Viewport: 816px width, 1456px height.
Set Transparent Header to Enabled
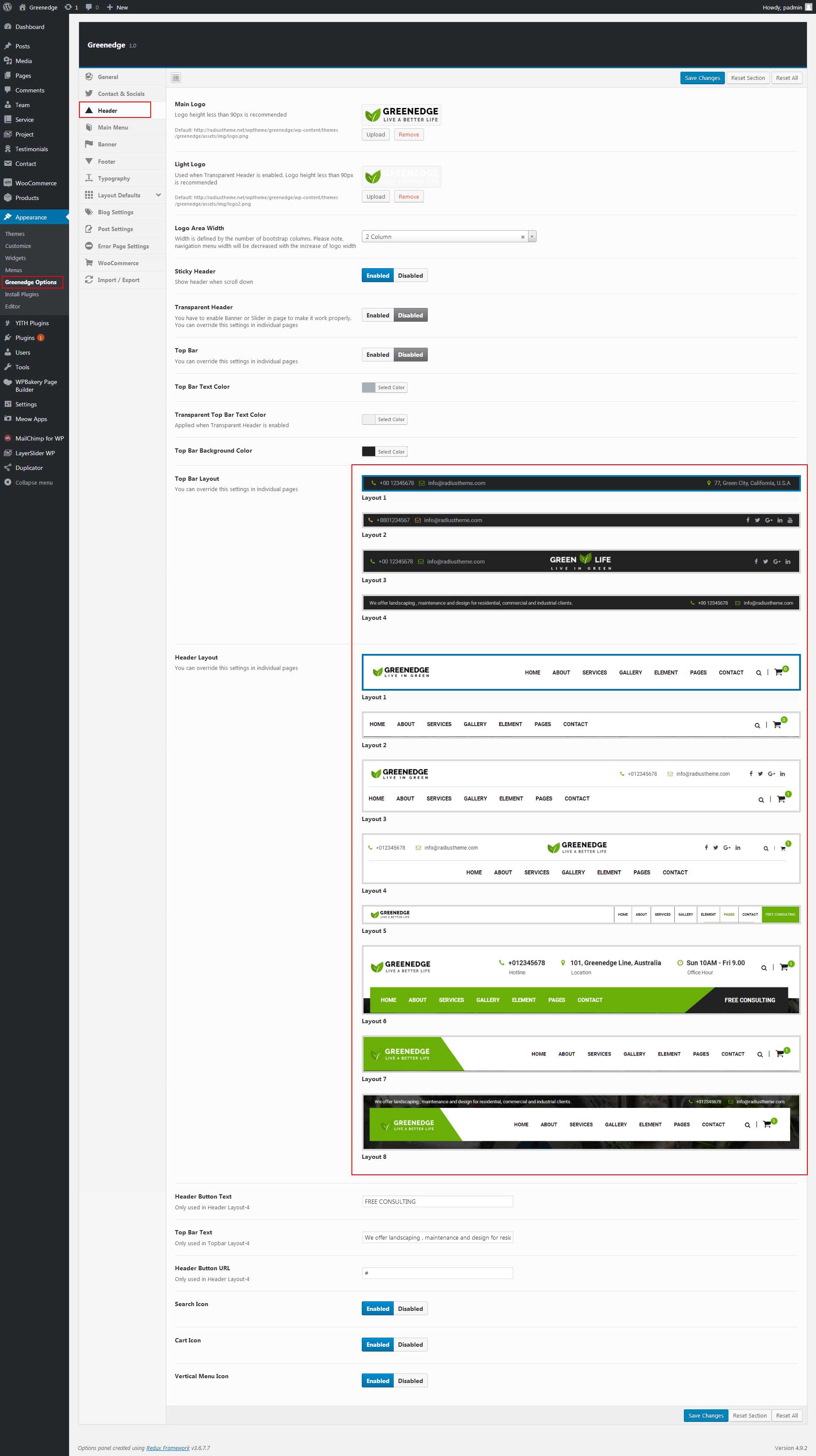[377, 315]
